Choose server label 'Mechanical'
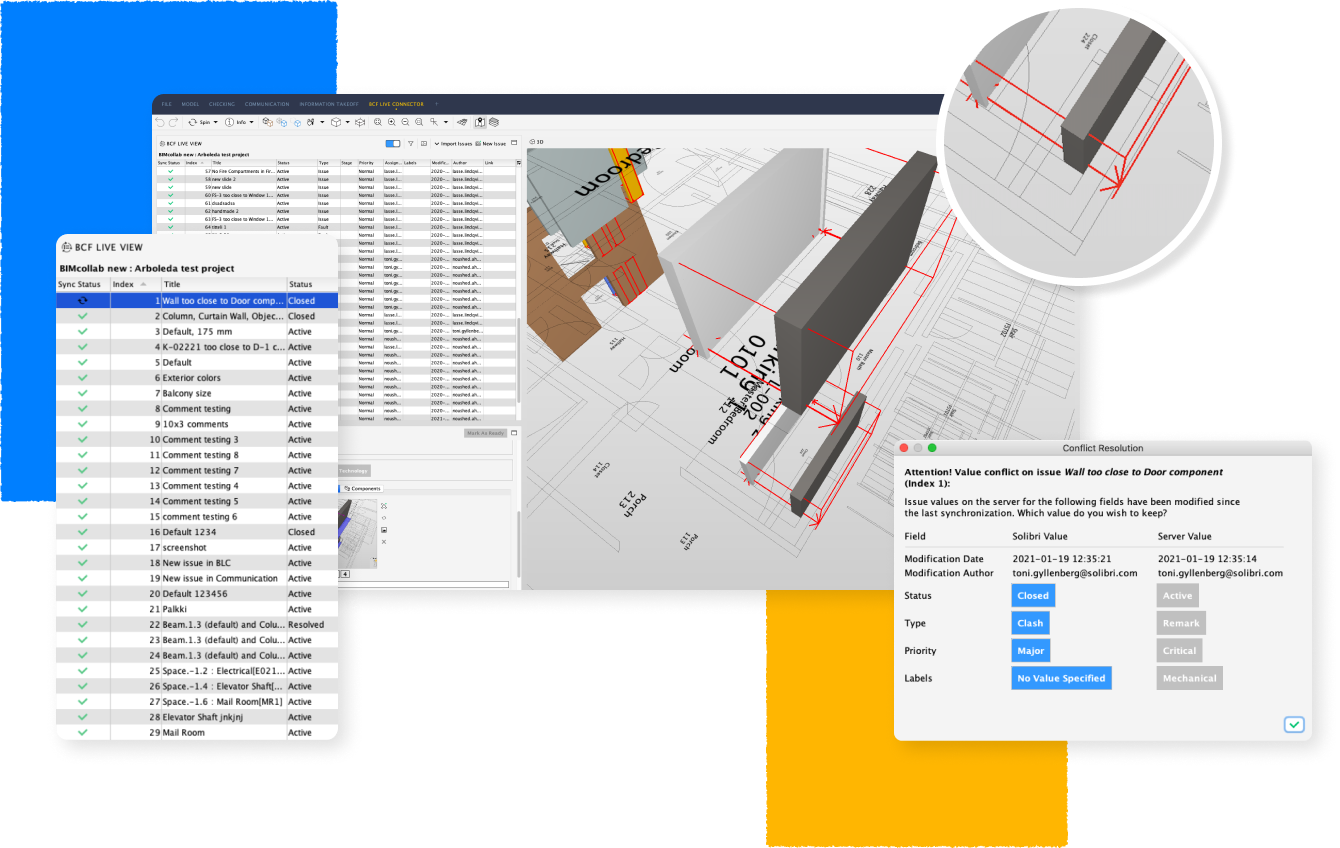This screenshot has width=1340, height=848. coord(1189,678)
